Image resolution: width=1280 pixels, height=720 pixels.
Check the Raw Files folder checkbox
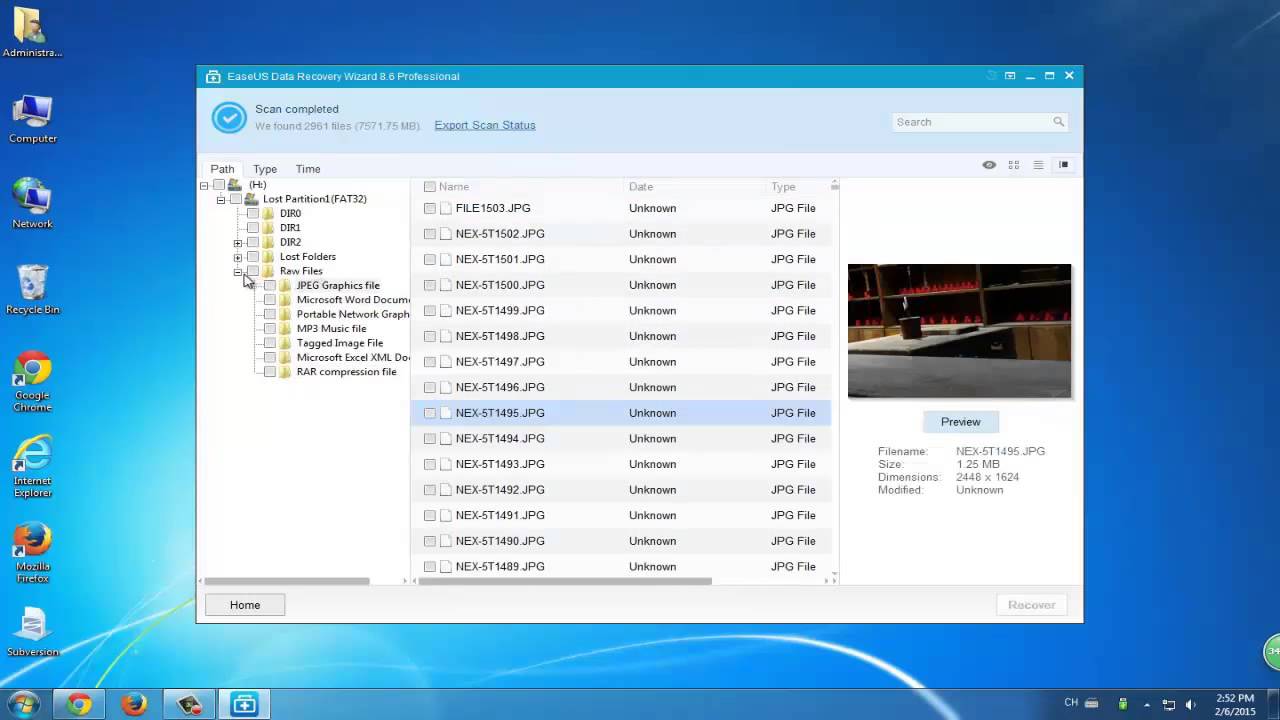[253, 271]
